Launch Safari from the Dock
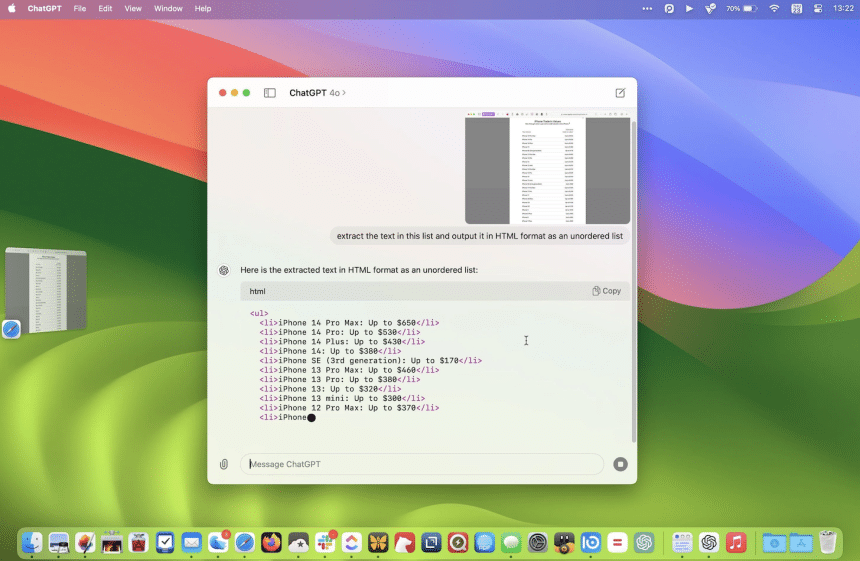Image resolution: width=860 pixels, height=561 pixels. click(245, 542)
